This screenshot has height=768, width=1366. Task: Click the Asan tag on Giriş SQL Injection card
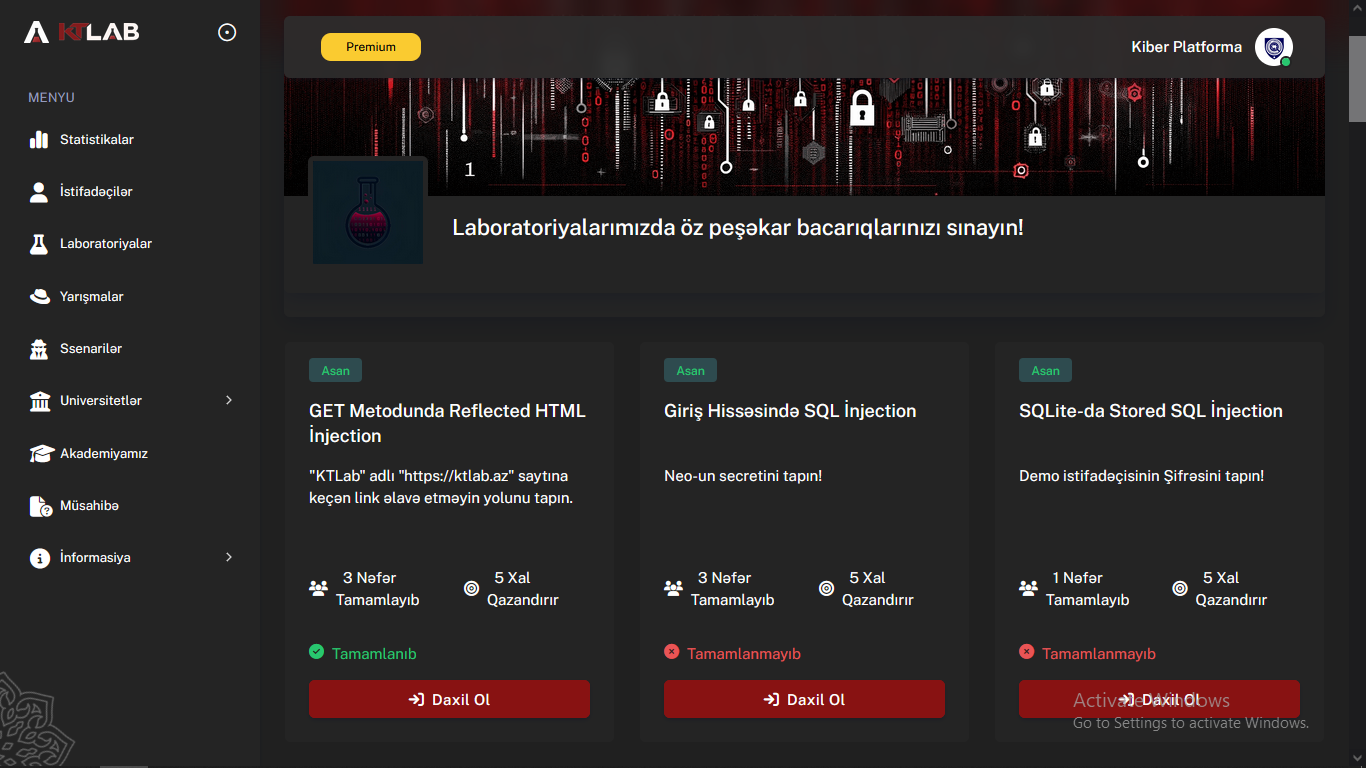click(690, 370)
